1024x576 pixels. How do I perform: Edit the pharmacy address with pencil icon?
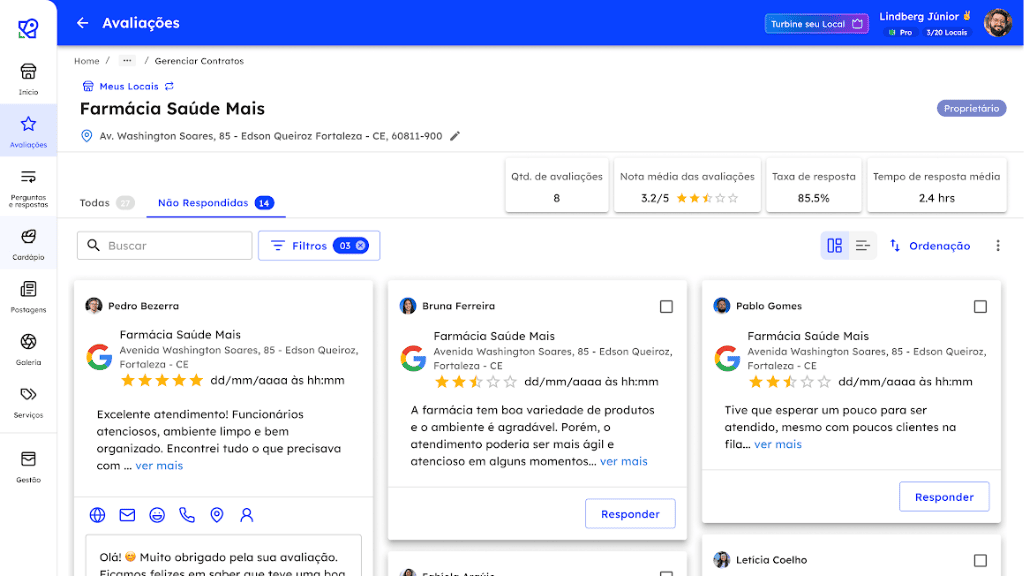click(455, 136)
